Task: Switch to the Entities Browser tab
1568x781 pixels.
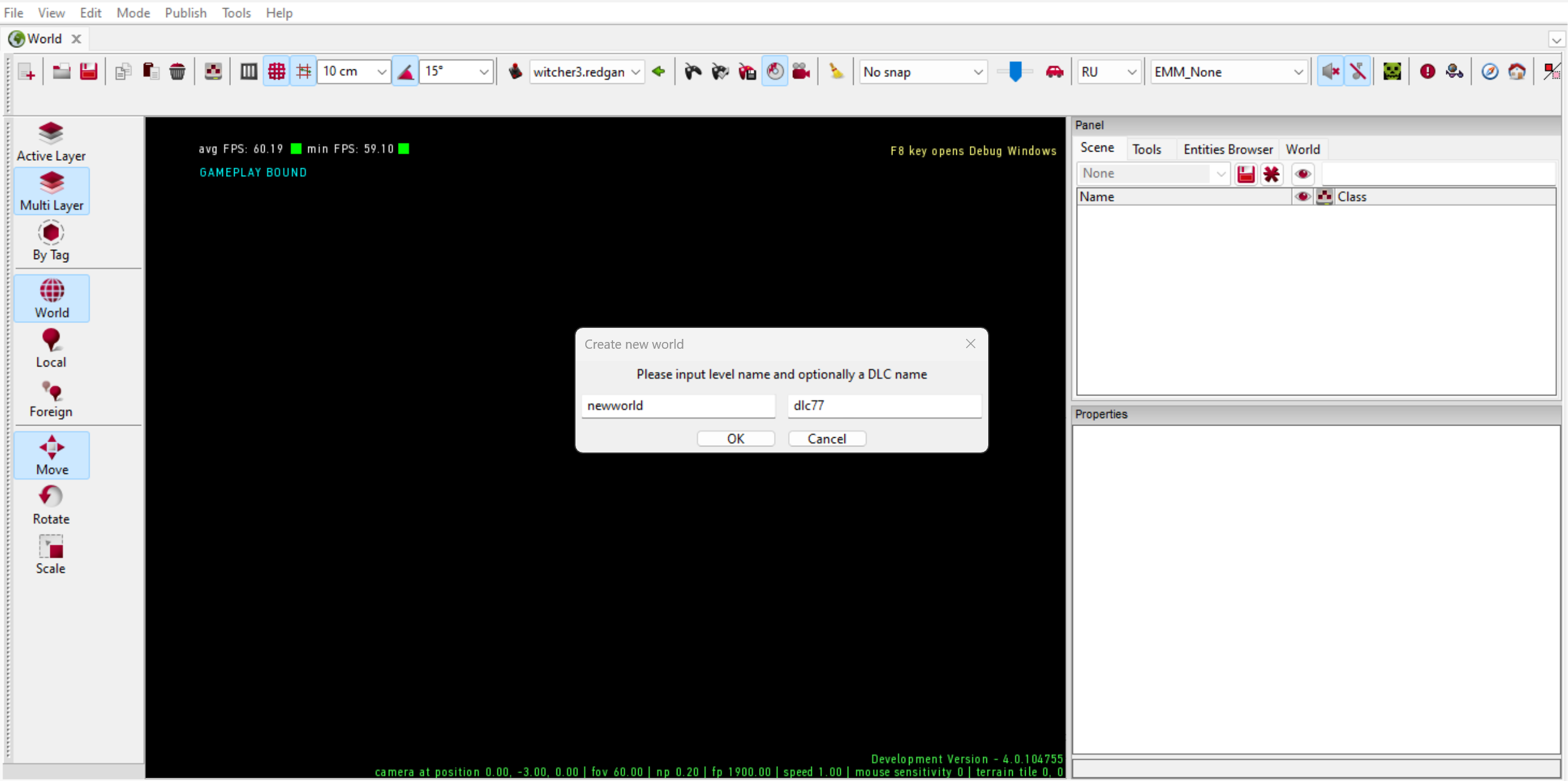Action: click(1227, 149)
